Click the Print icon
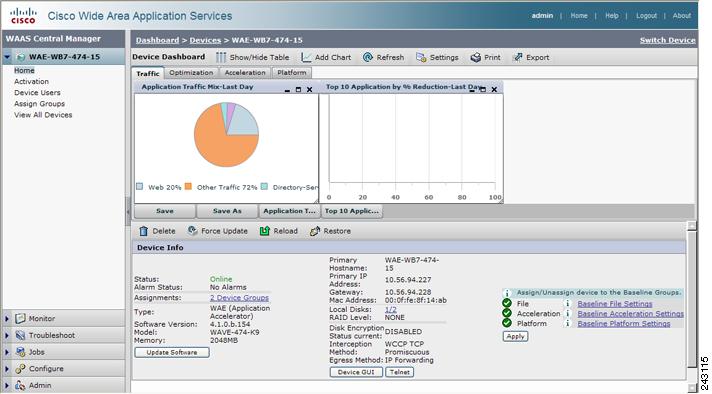Image resolution: width=712 pixels, height=394 pixels. (x=475, y=58)
